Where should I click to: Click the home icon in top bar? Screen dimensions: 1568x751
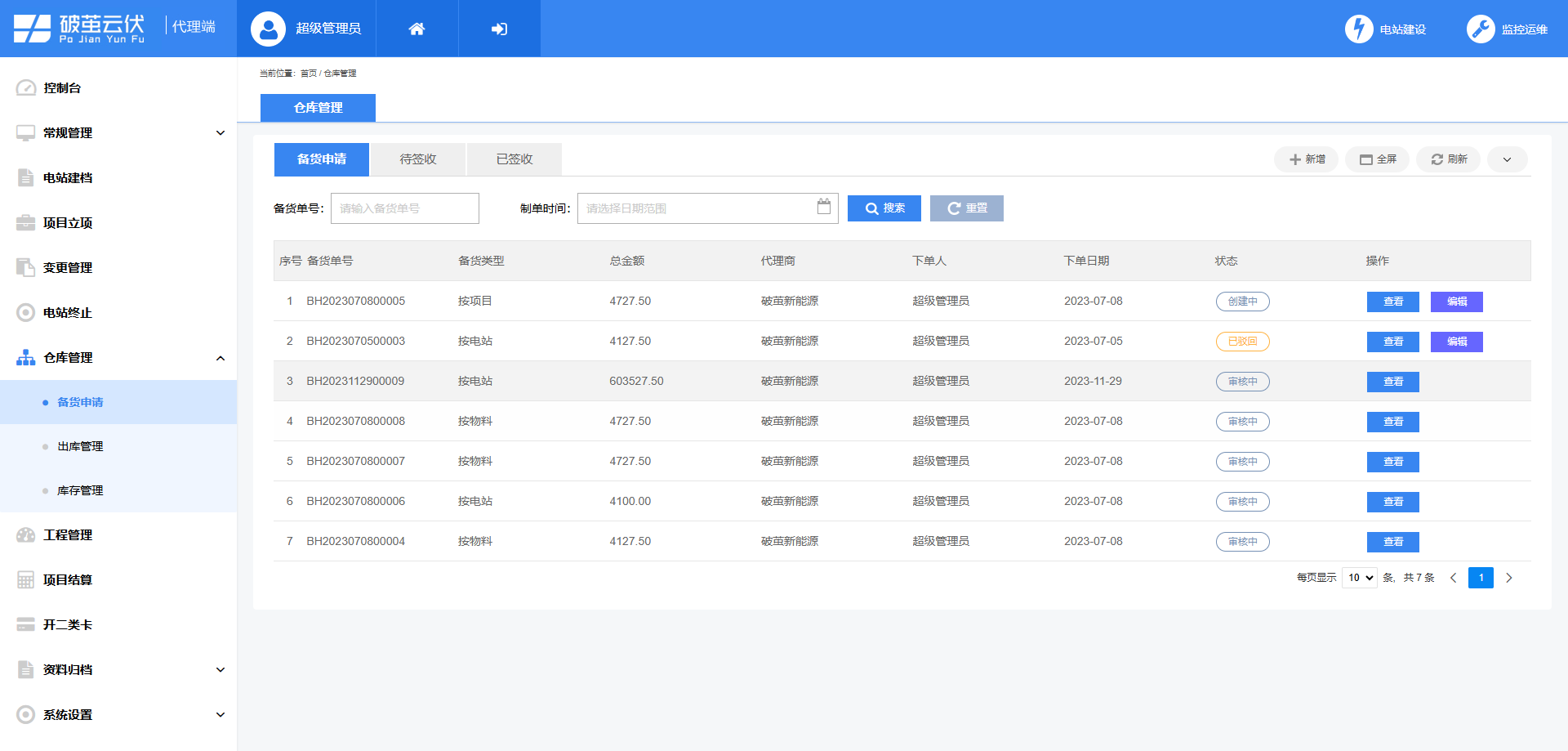point(416,29)
